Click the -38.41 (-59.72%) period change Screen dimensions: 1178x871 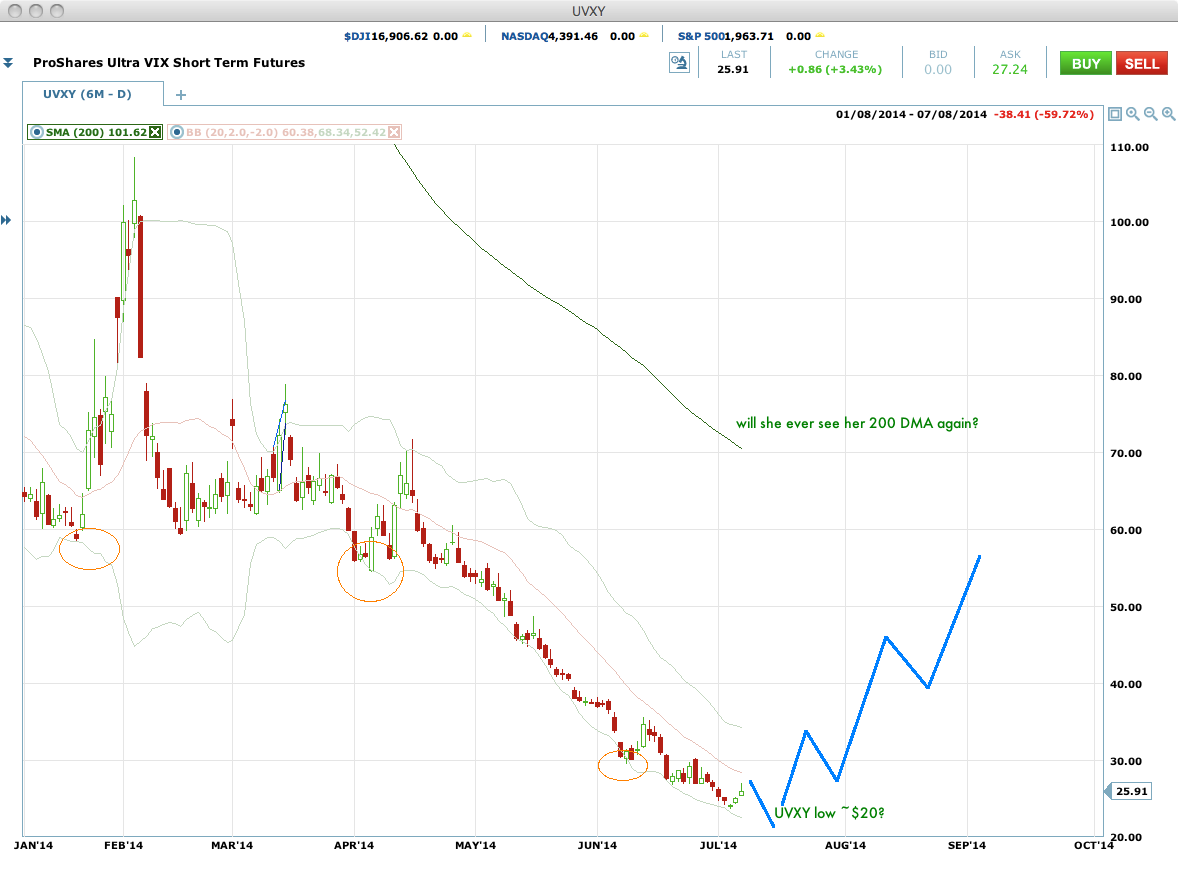click(1044, 114)
